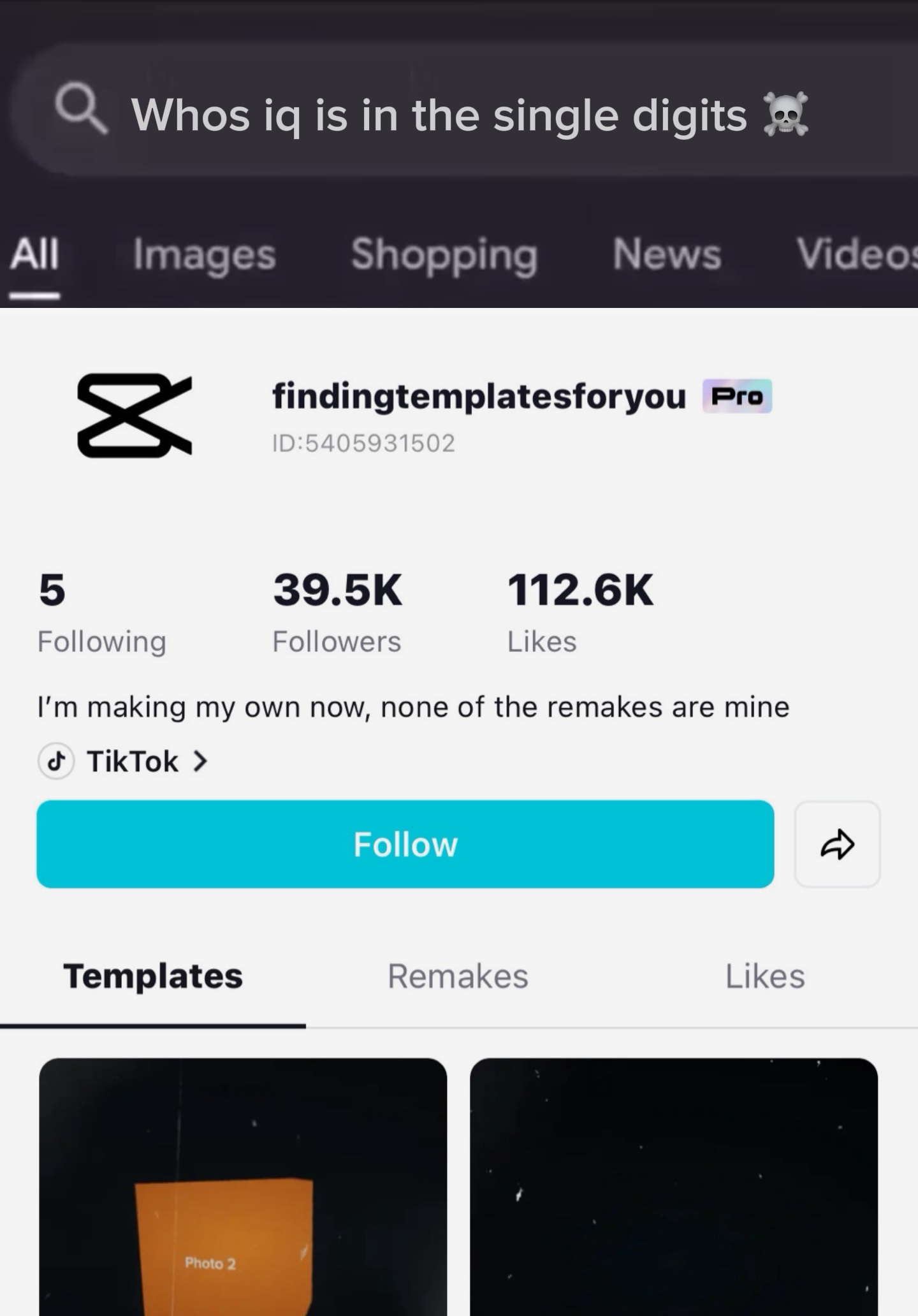This screenshot has width=918, height=1316.
Task: Open the profile Likes tab
Action: (765, 976)
